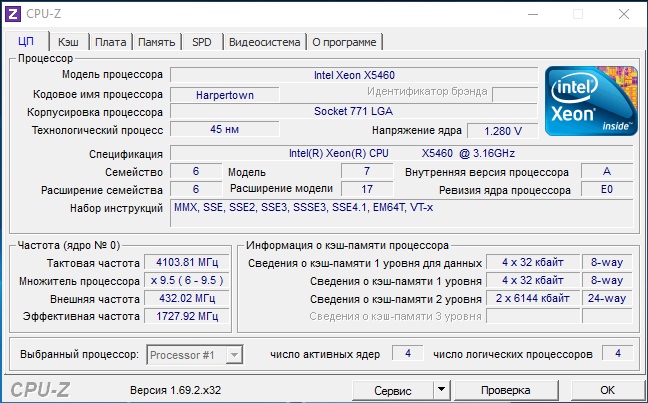Viewport: 648px width, 403px height.
Task: Click L1 data cache size 4 x 32 кбайт
Action: pyautogui.click(x=533, y=262)
